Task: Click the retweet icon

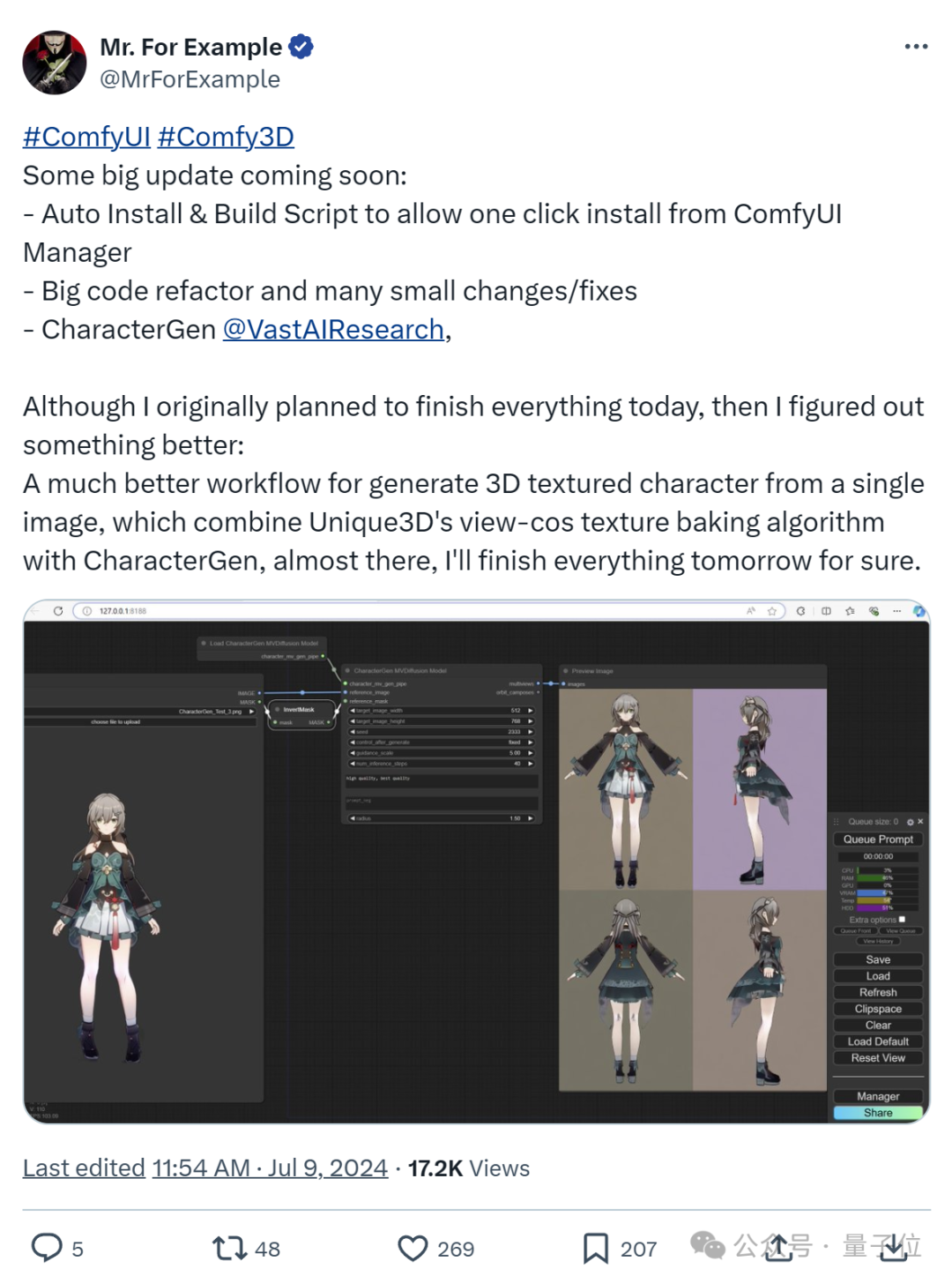Action: (x=229, y=1248)
